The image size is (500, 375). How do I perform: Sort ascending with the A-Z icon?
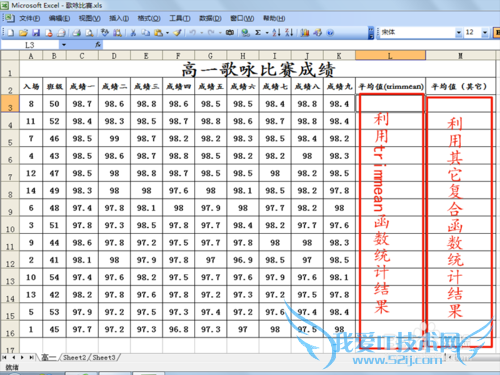[276, 33]
